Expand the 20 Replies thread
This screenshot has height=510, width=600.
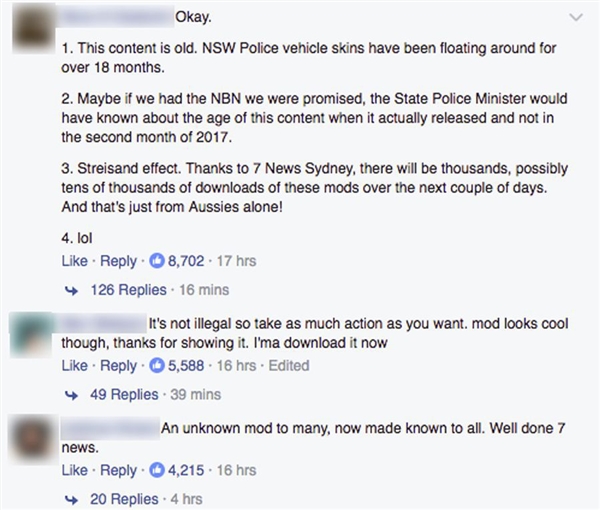124,499
